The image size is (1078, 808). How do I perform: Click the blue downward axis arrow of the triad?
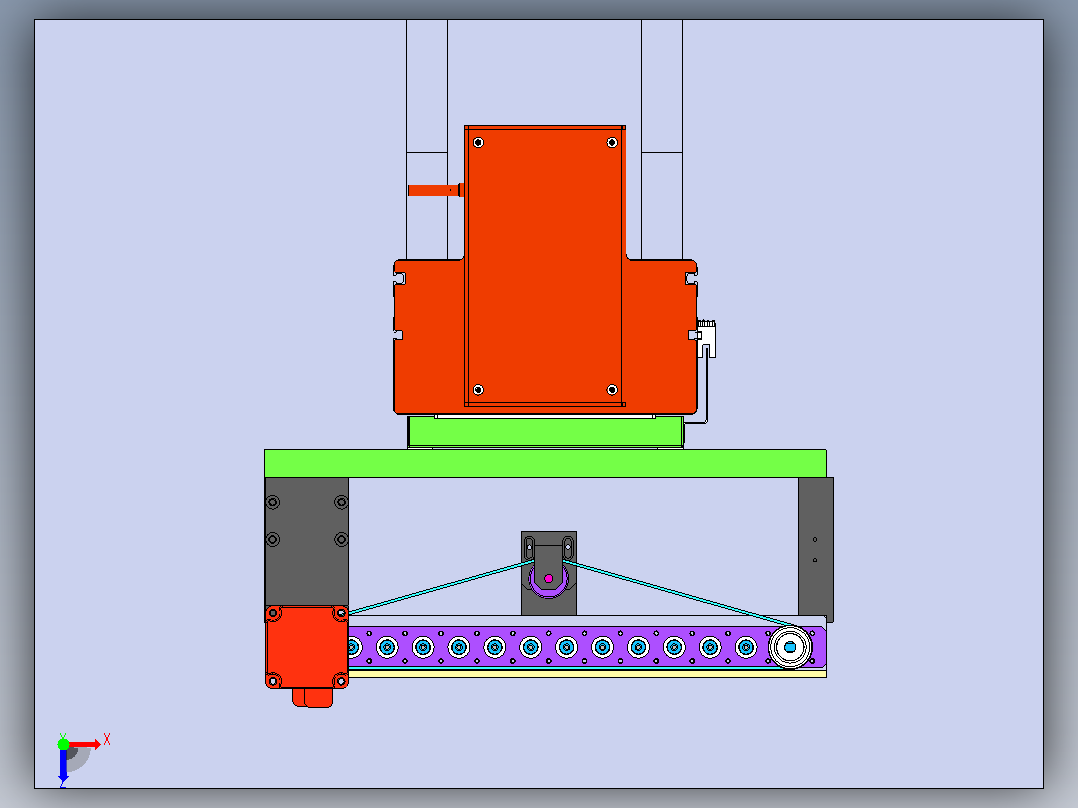63,767
